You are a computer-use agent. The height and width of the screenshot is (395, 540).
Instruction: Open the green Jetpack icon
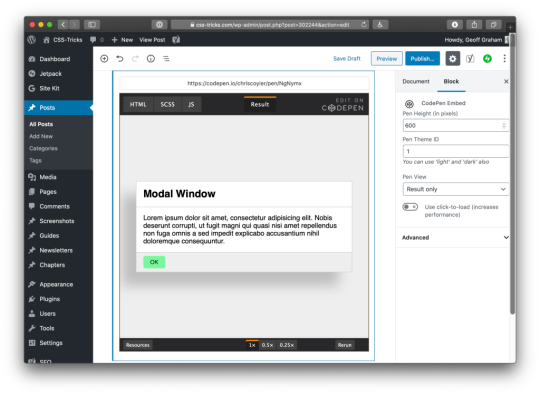point(487,59)
